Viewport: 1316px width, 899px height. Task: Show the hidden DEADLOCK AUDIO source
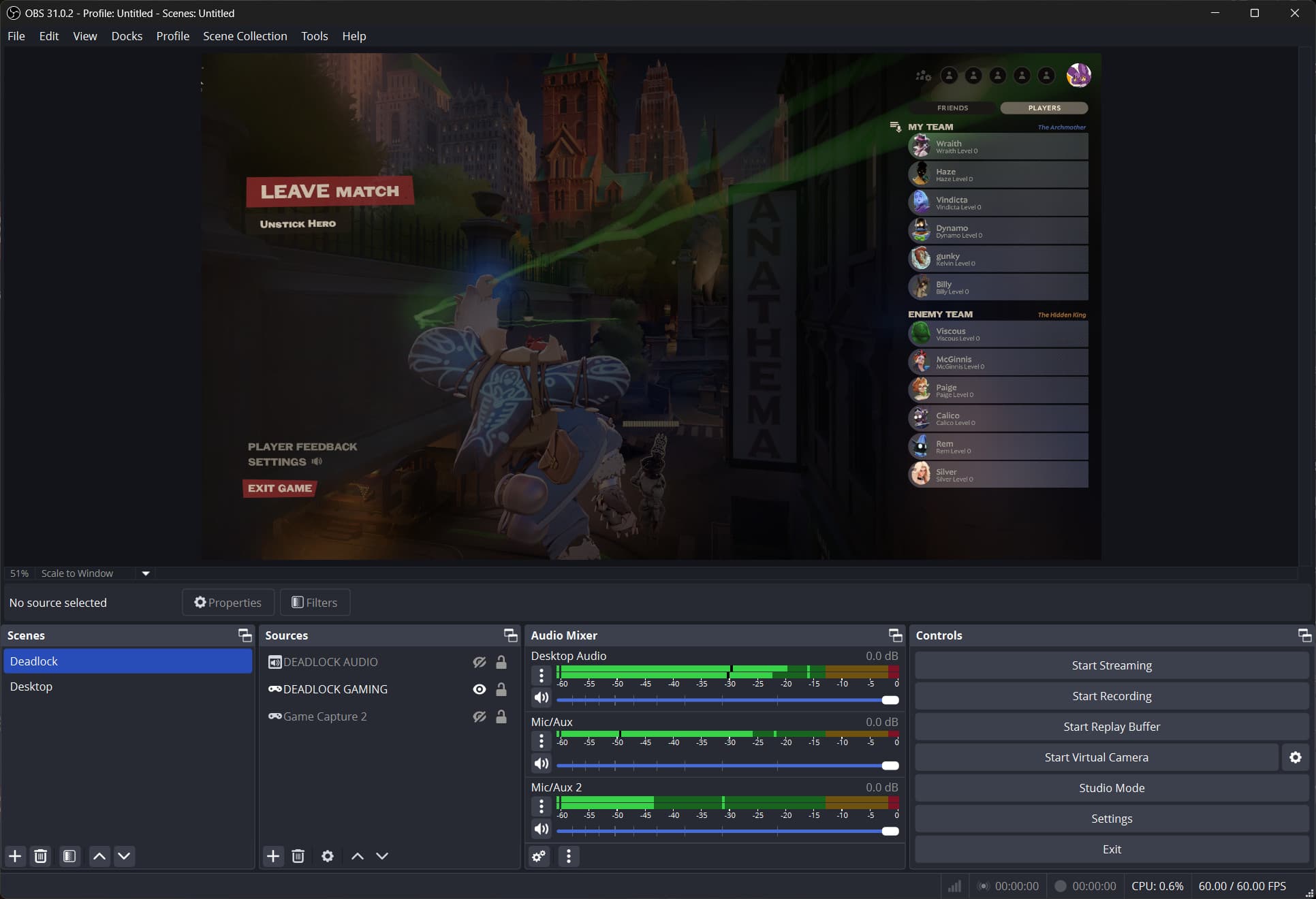pyautogui.click(x=480, y=662)
